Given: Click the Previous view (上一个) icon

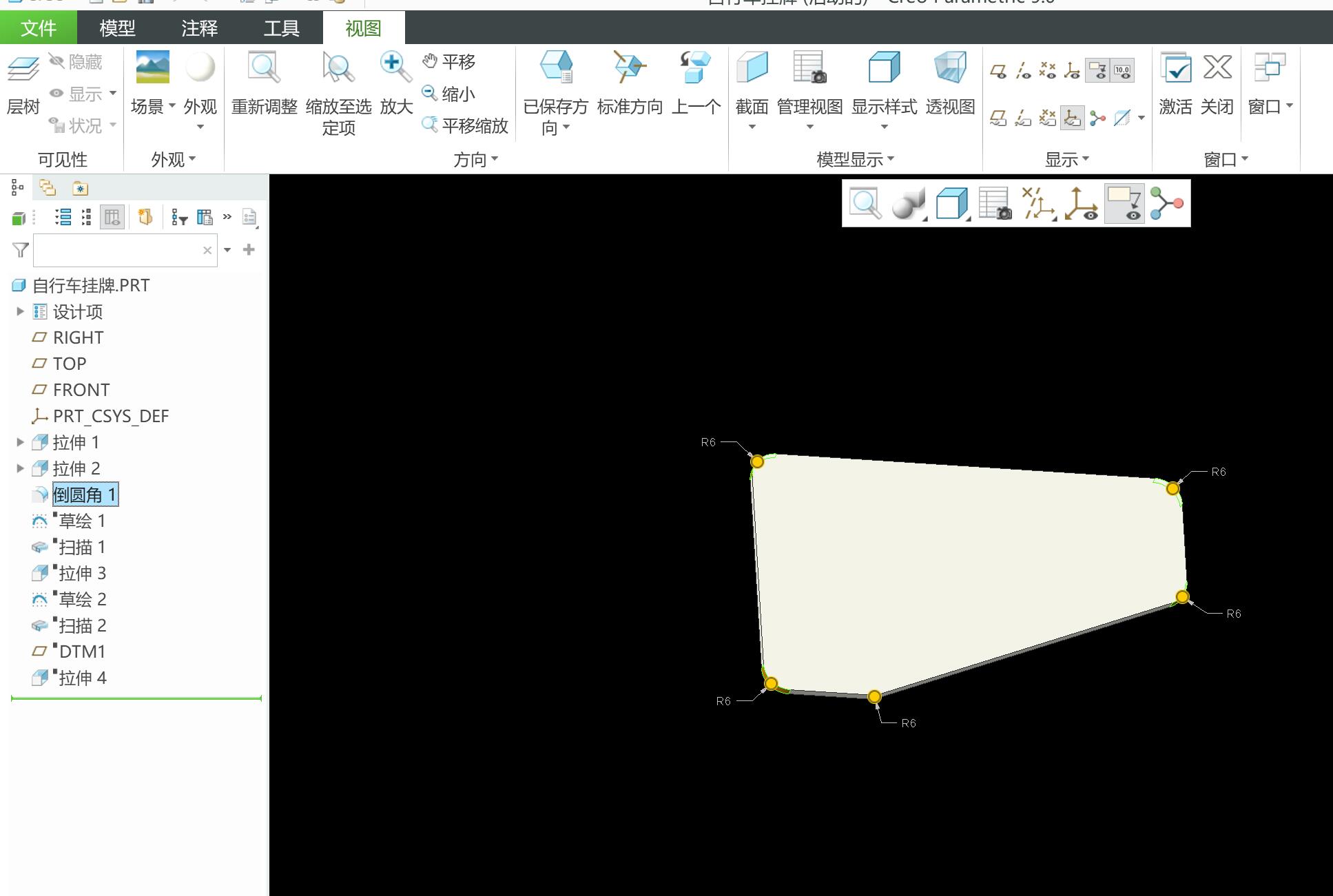Looking at the screenshot, I should [x=695, y=67].
